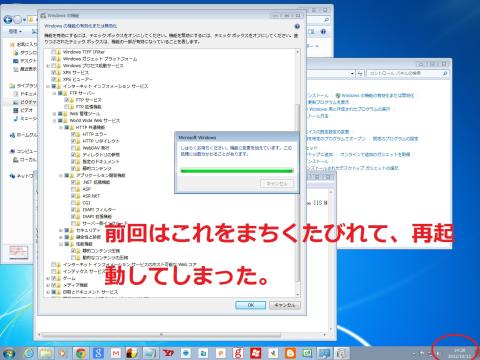480x360 pixels.
Task: Collapse the FTP サーバー node
Action: pos(54,93)
